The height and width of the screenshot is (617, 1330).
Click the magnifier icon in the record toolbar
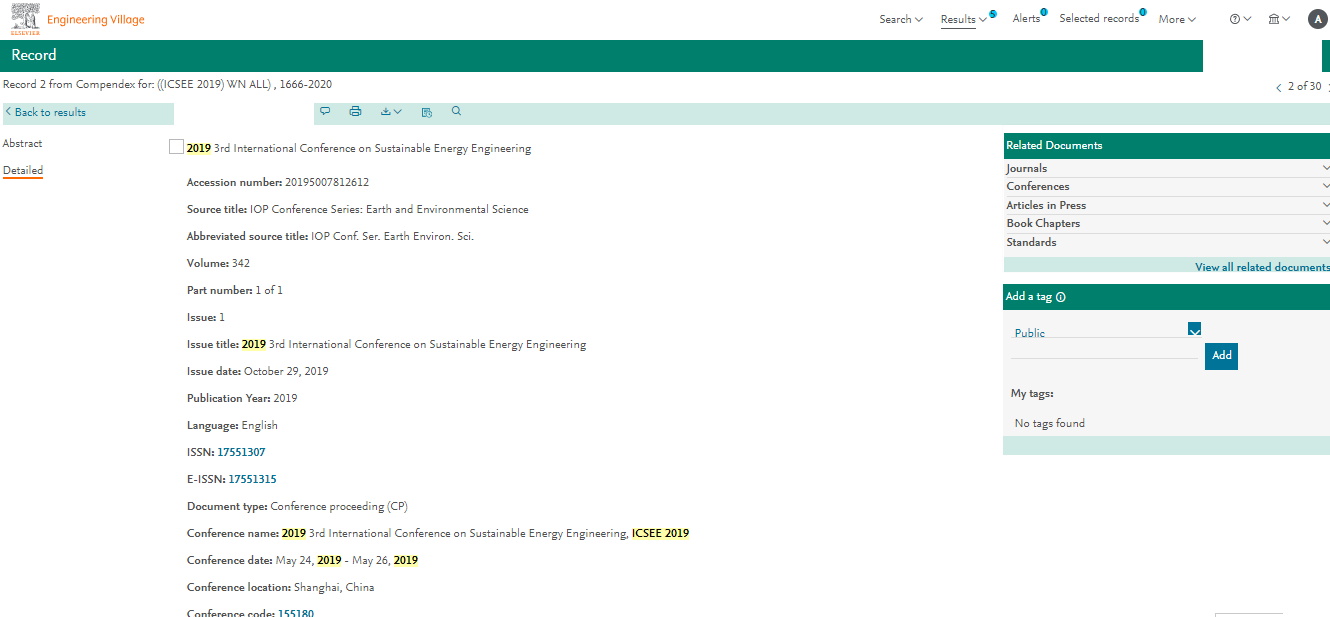457,112
